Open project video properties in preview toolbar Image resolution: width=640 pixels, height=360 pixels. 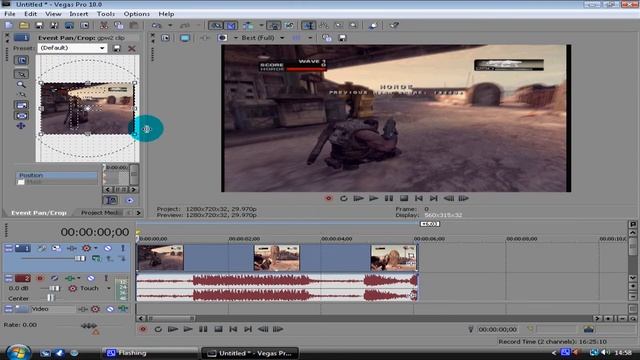165,38
